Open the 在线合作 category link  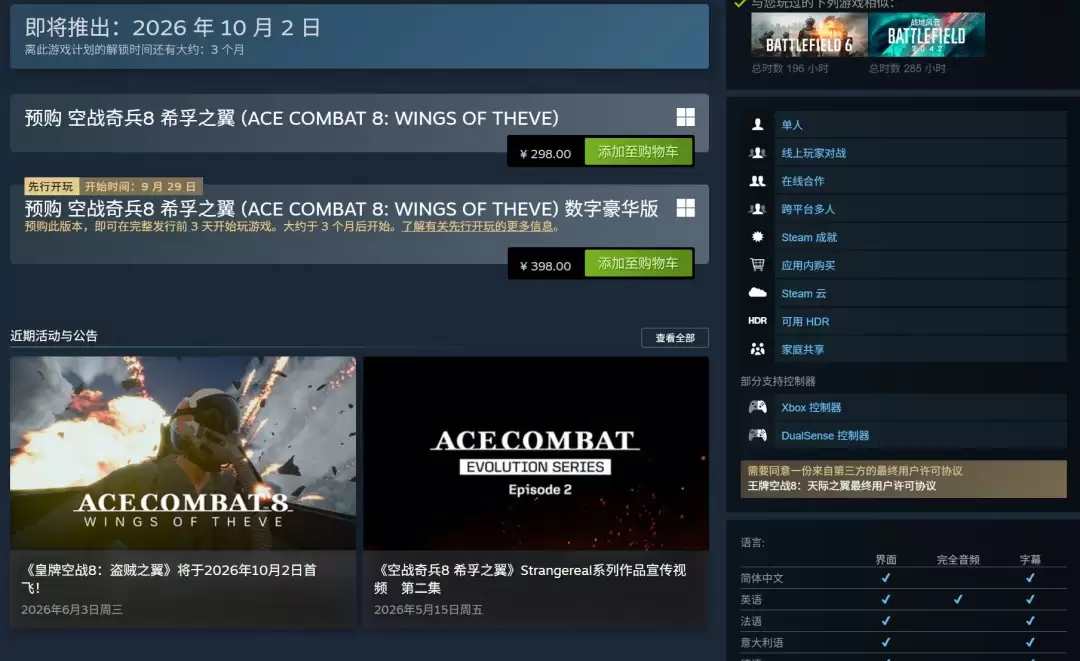tap(802, 181)
